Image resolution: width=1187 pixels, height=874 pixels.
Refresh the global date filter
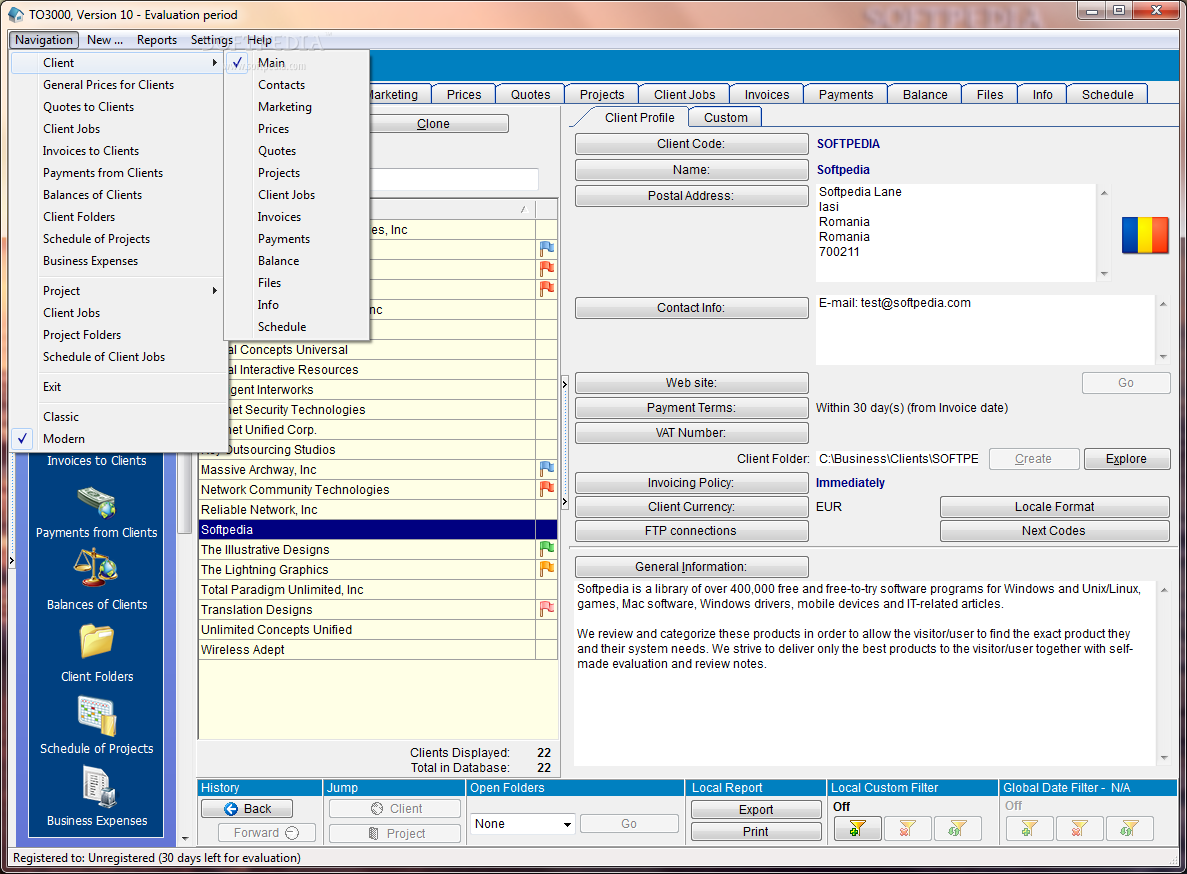pos(1129,829)
